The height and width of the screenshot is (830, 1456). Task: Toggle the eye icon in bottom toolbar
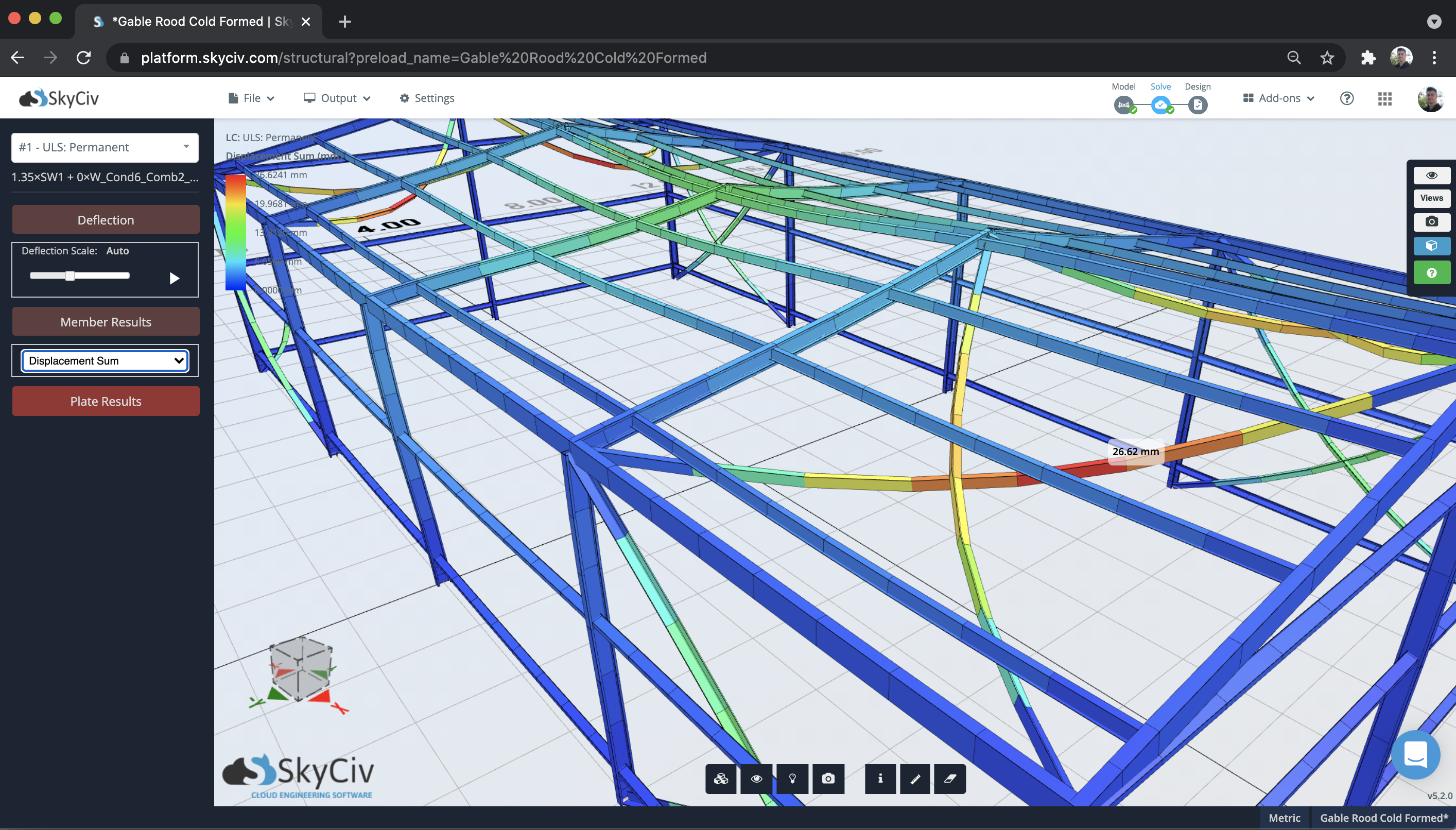[x=757, y=779]
